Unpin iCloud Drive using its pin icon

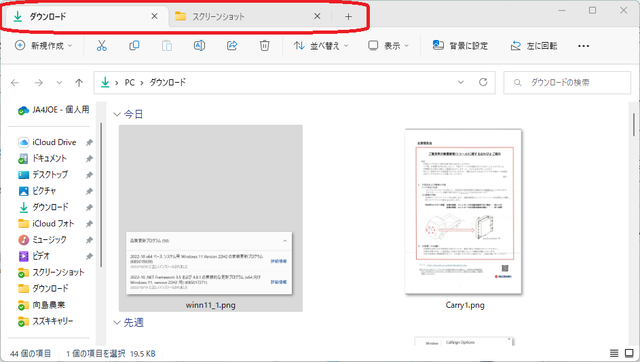tap(89, 142)
